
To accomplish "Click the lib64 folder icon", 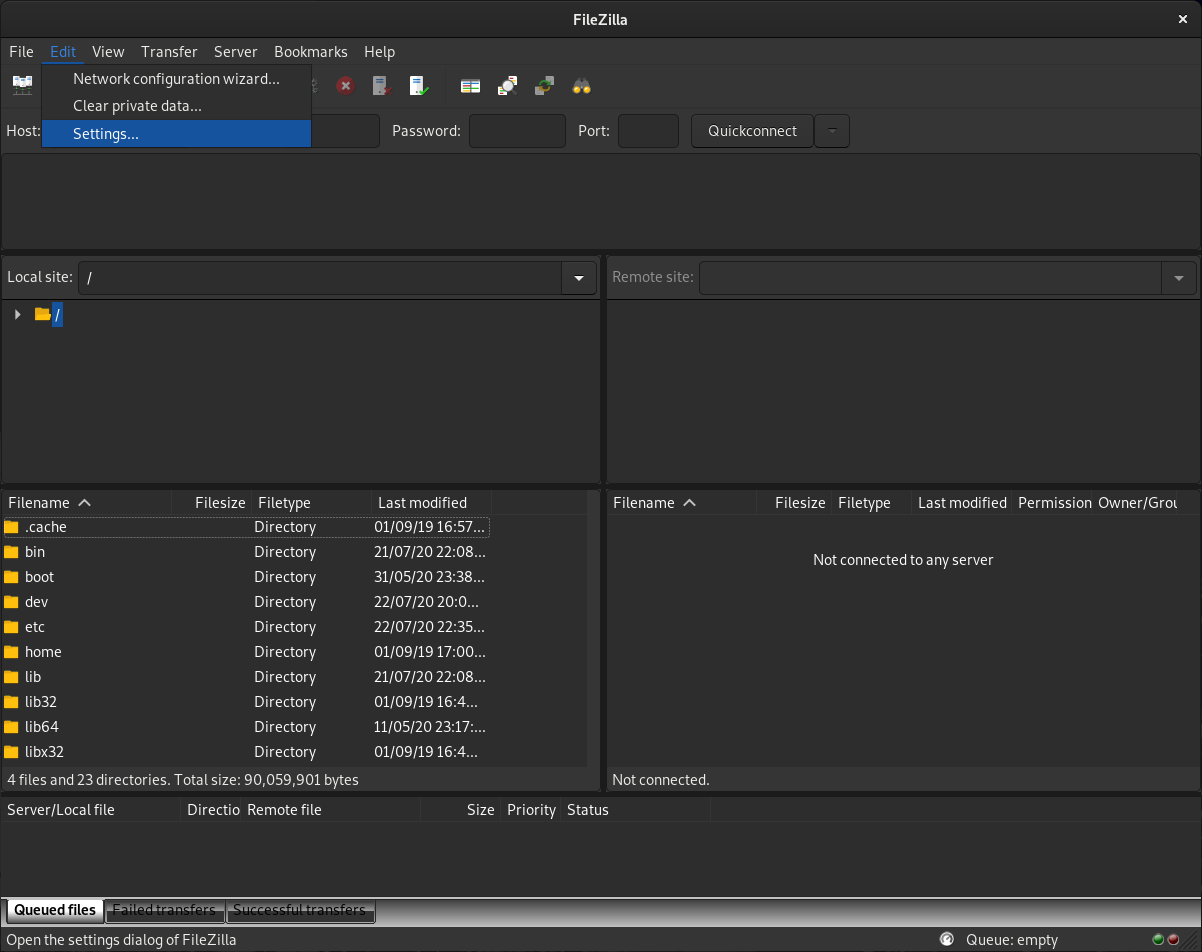I will 12,727.
